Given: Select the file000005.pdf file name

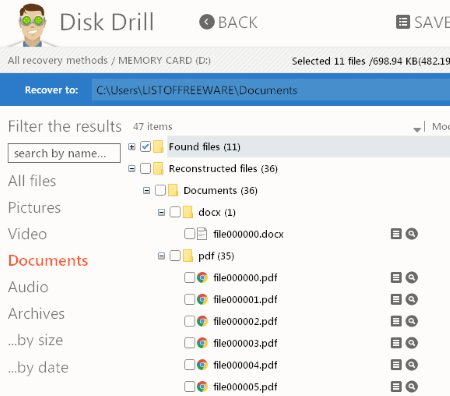Looking at the screenshot, I should click(245, 387).
